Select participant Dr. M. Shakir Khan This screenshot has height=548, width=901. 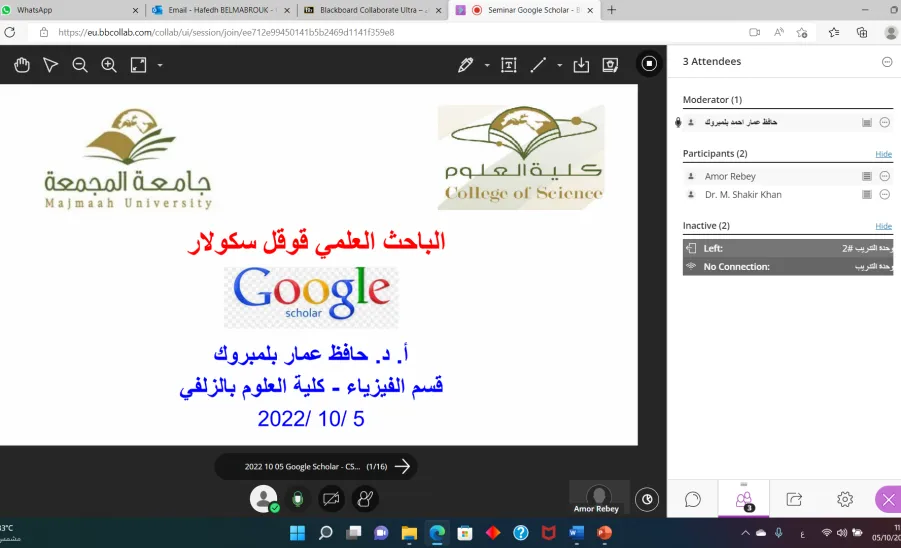coord(743,195)
